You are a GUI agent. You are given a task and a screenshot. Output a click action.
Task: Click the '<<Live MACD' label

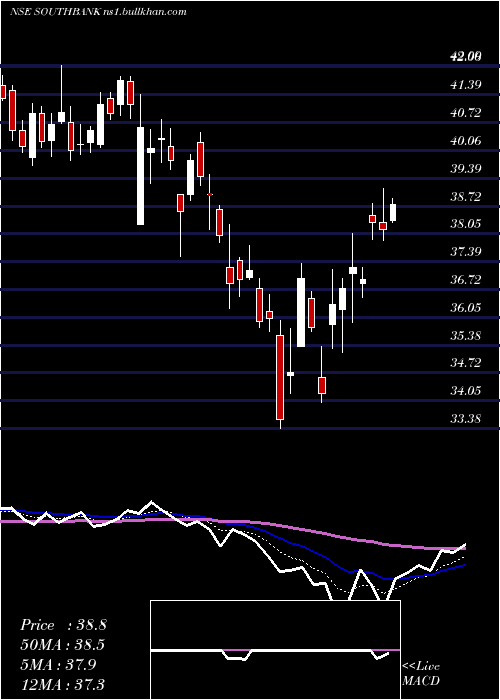click(x=421, y=673)
